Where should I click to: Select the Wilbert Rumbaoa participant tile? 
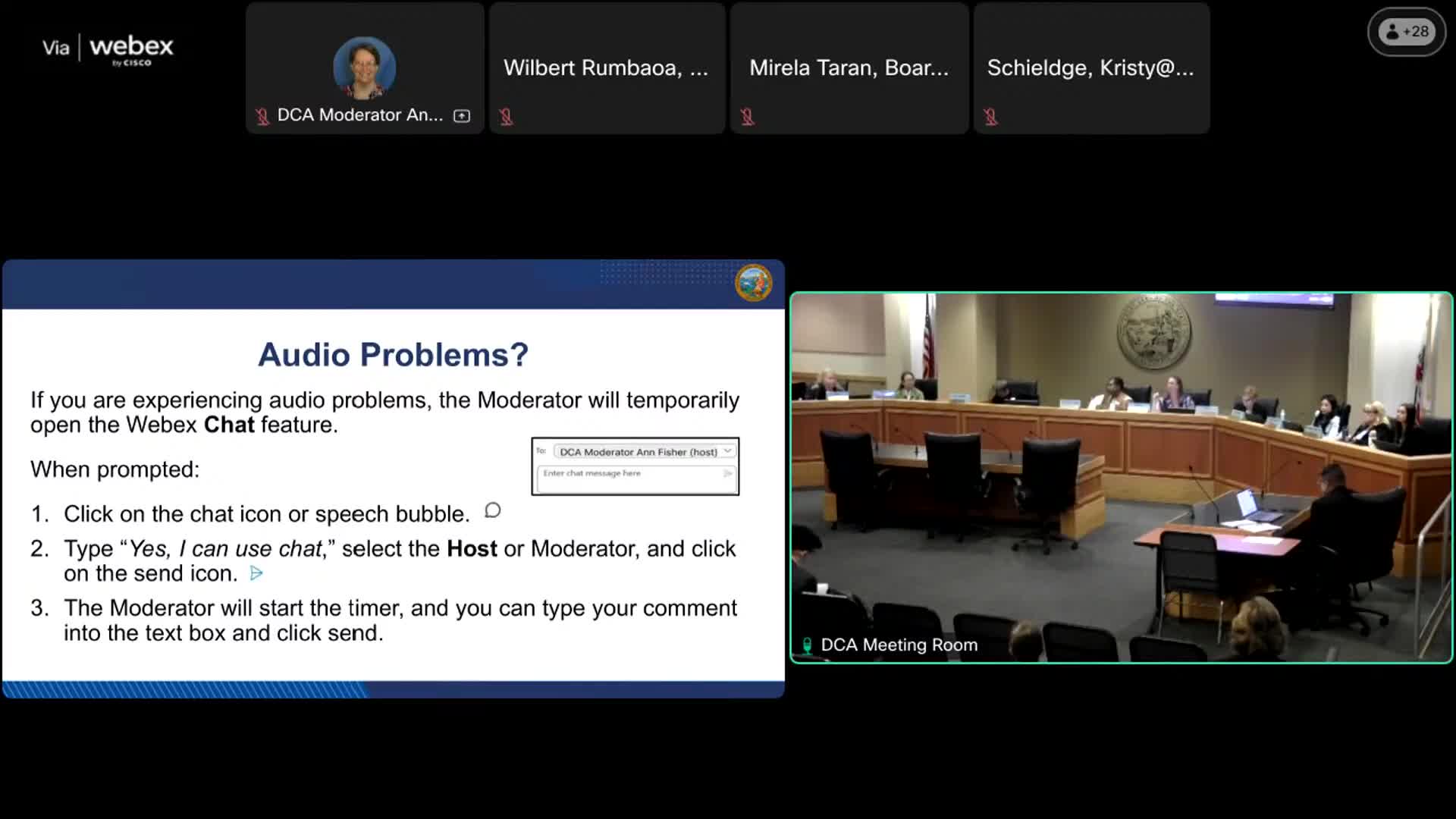click(607, 68)
